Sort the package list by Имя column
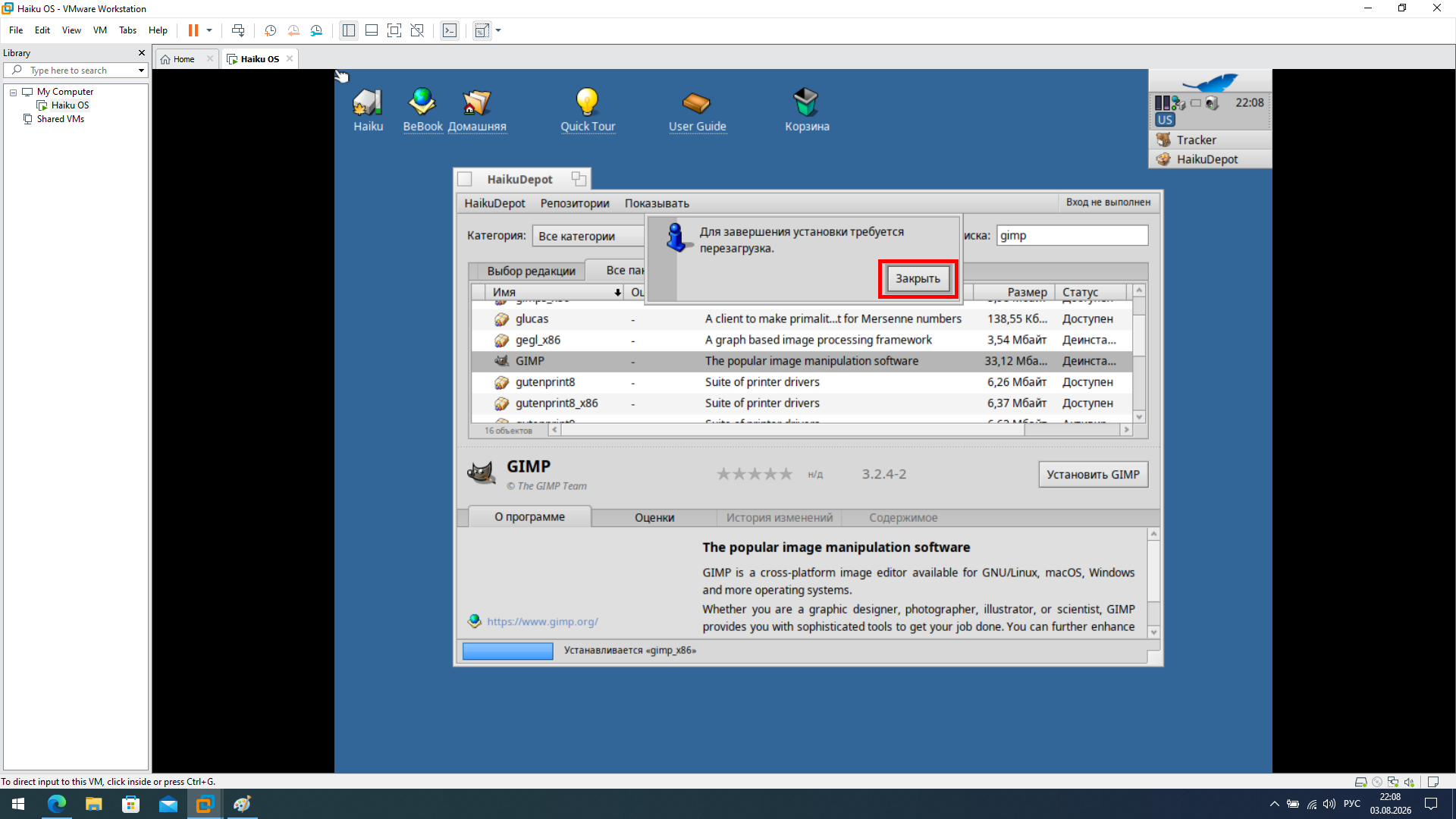This screenshot has height=819, width=1456. coord(555,292)
